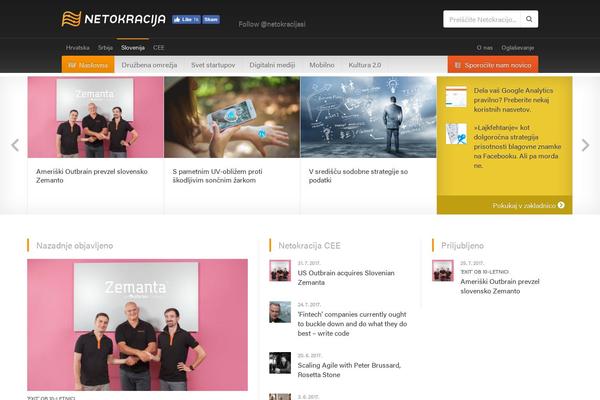600x400 pixels.
Task: Open US Outbrain acquires Slovenian Zemanta
Action: pos(346,278)
